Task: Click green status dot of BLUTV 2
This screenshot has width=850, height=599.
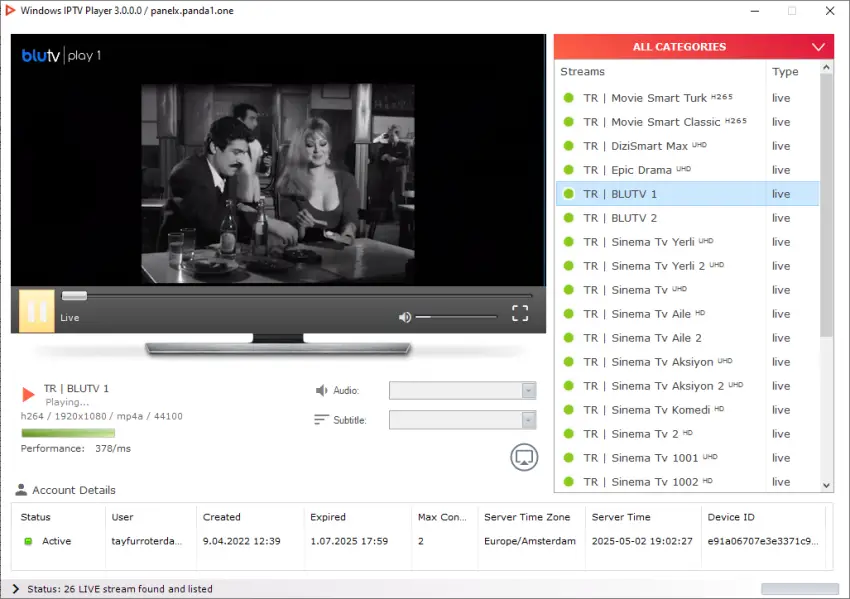Action: point(568,218)
